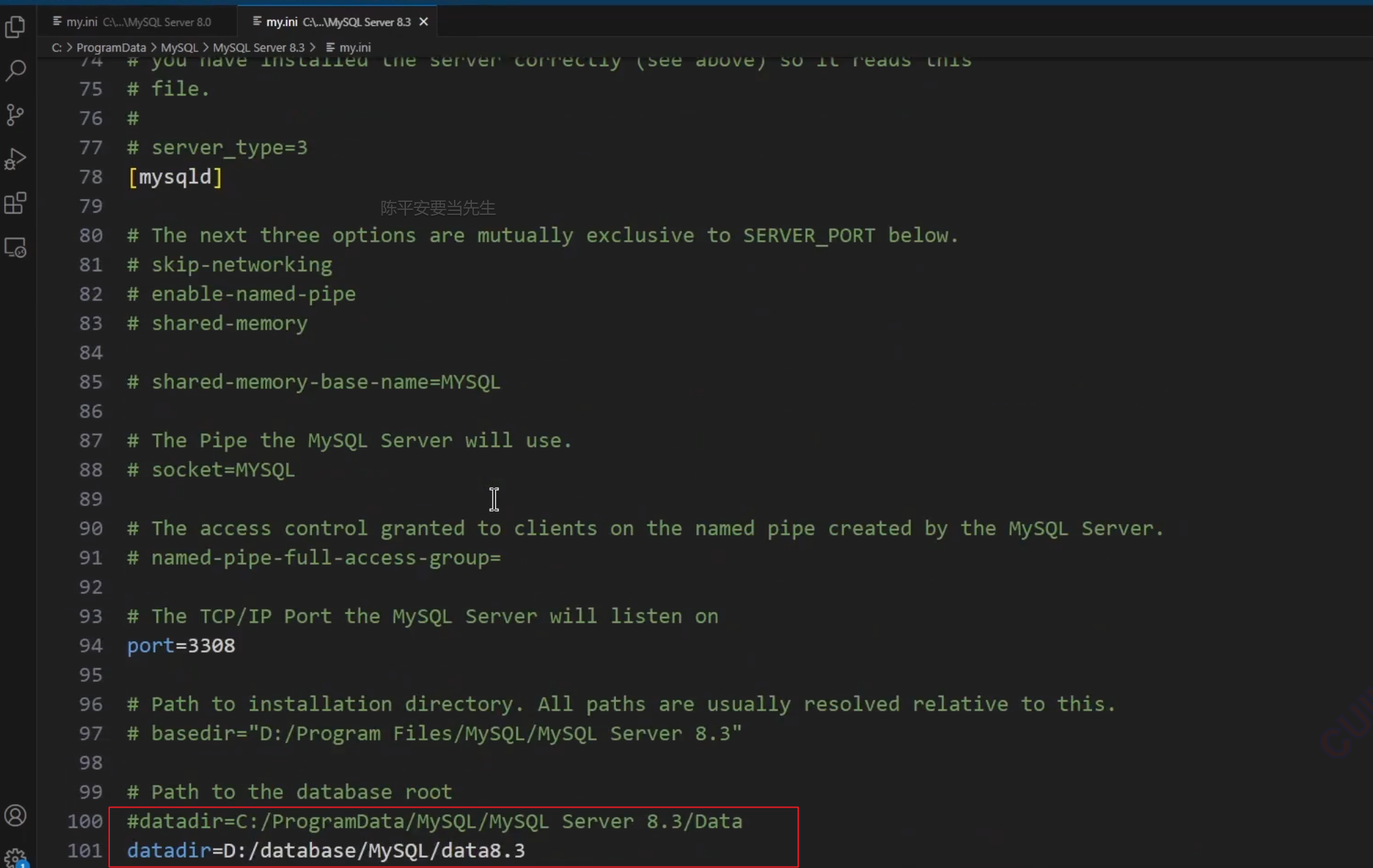Place cursor on port=3308 line

(x=181, y=646)
